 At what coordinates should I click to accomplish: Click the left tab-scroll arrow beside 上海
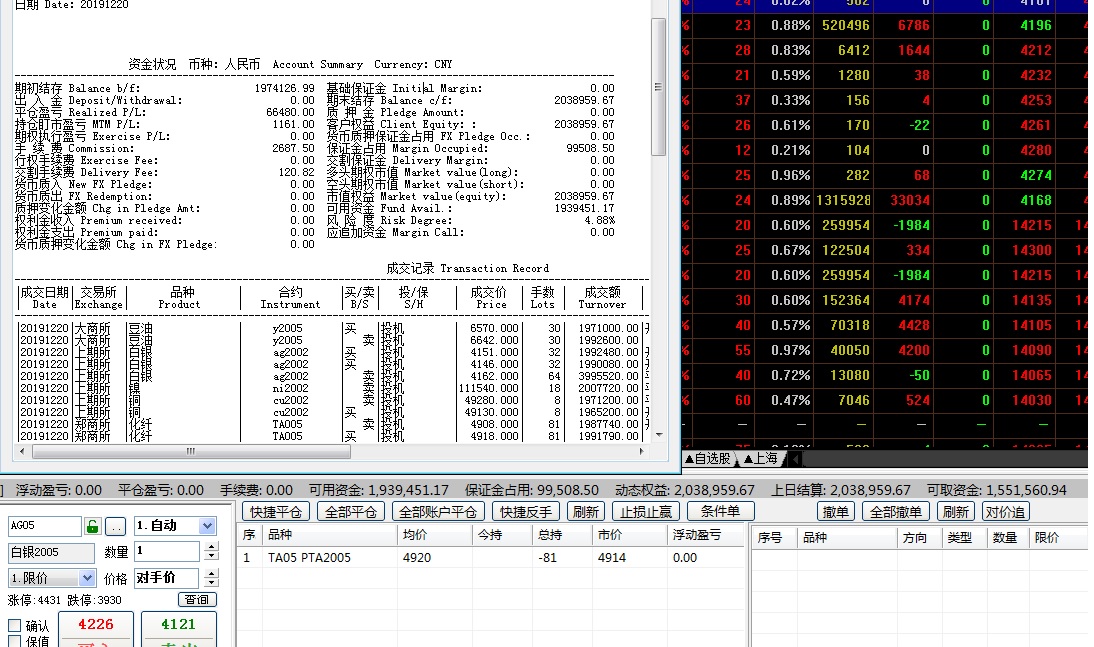coord(794,459)
